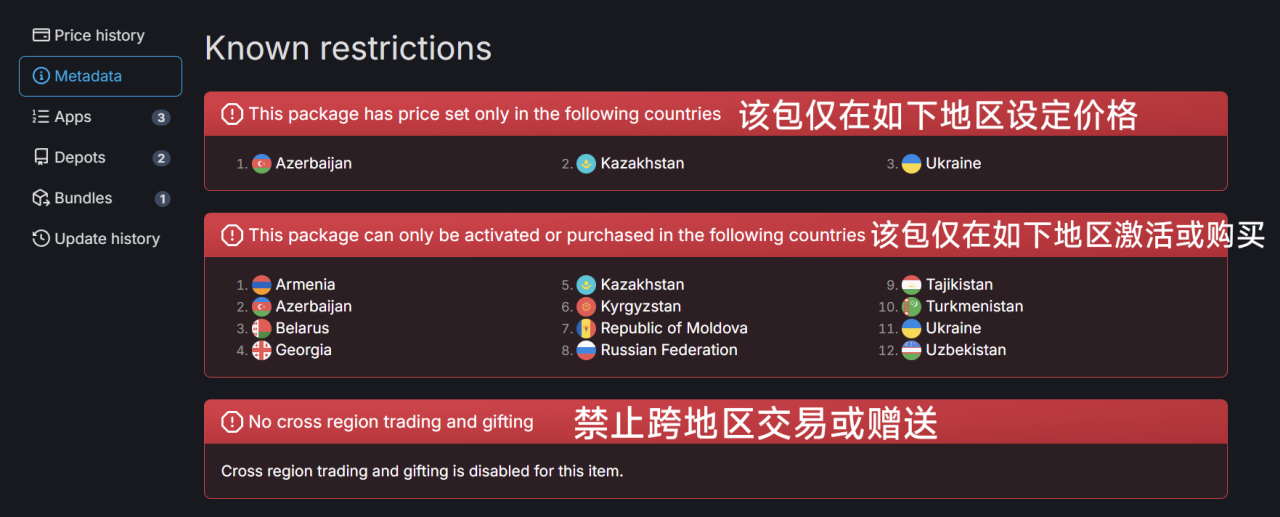Image resolution: width=1280 pixels, height=517 pixels.
Task: Click the Bundles box icon
Action: click(x=41, y=198)
